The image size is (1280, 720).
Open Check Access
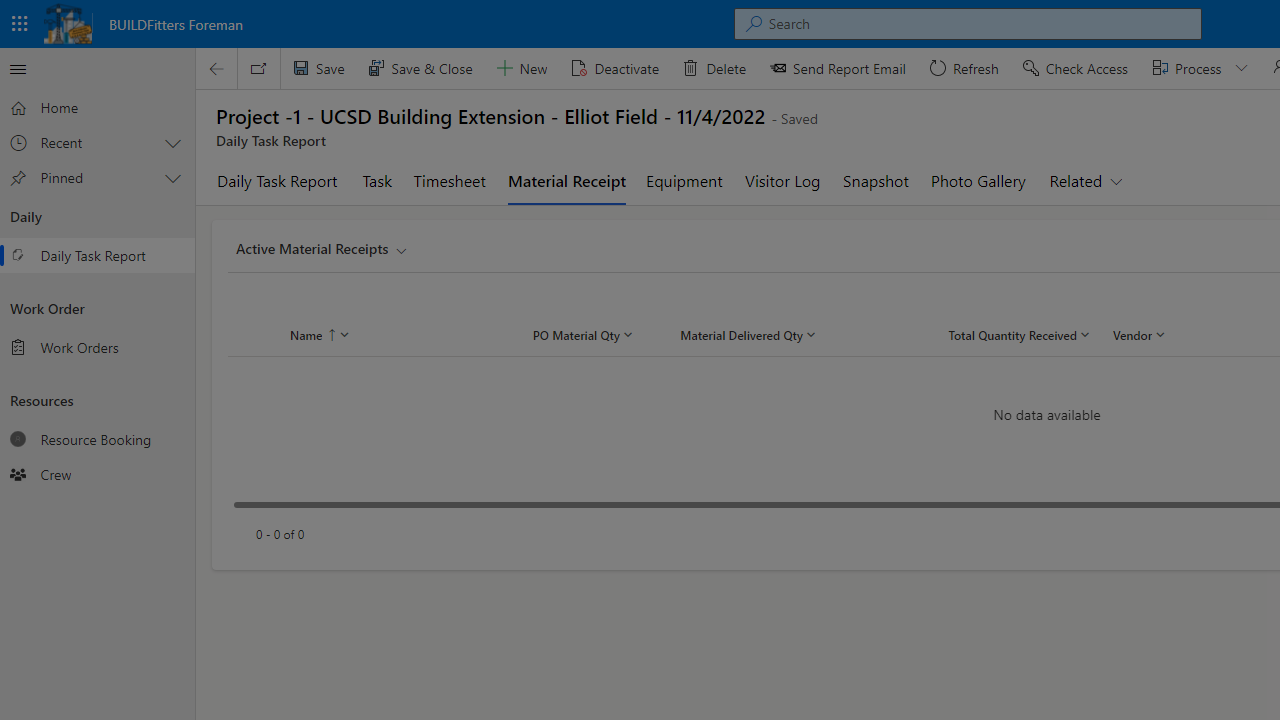pos(1075,69)
